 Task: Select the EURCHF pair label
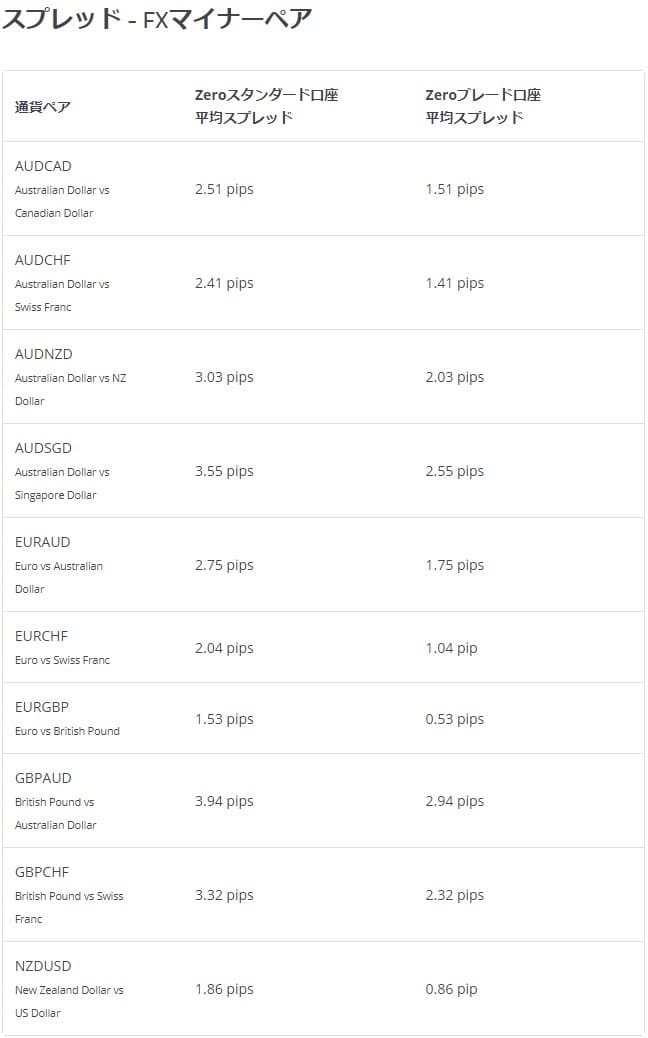tap(42, 636)
